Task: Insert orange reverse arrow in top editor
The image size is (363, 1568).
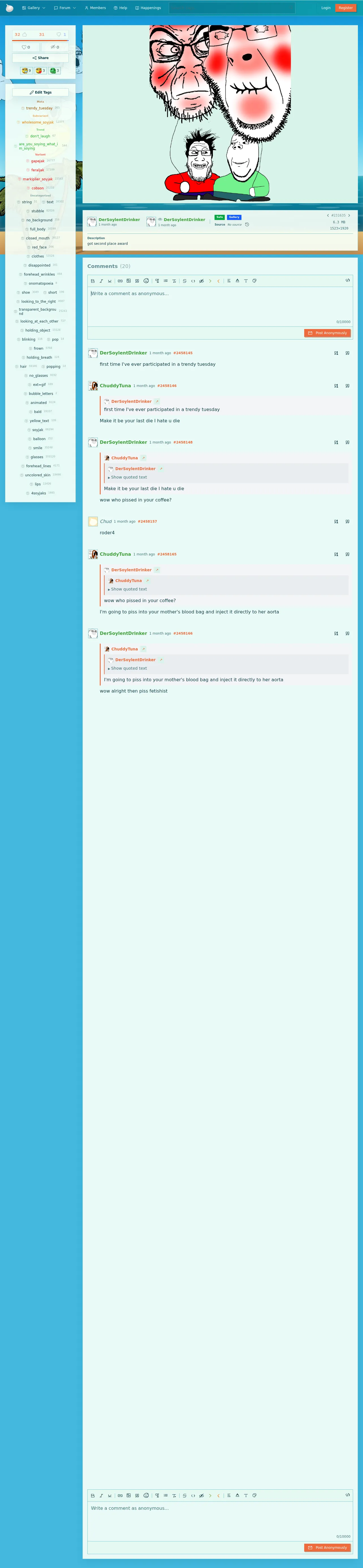Action: [219, 281]
